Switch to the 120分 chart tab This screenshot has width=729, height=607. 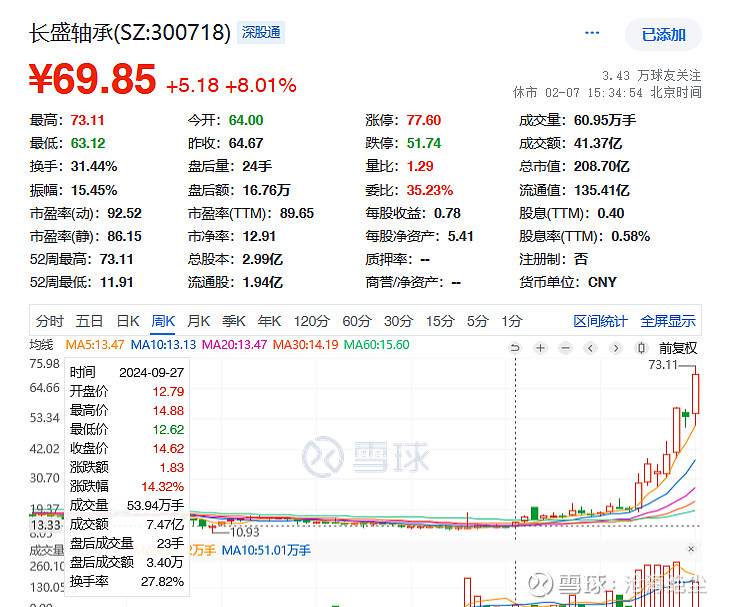[x=311, y=321]
